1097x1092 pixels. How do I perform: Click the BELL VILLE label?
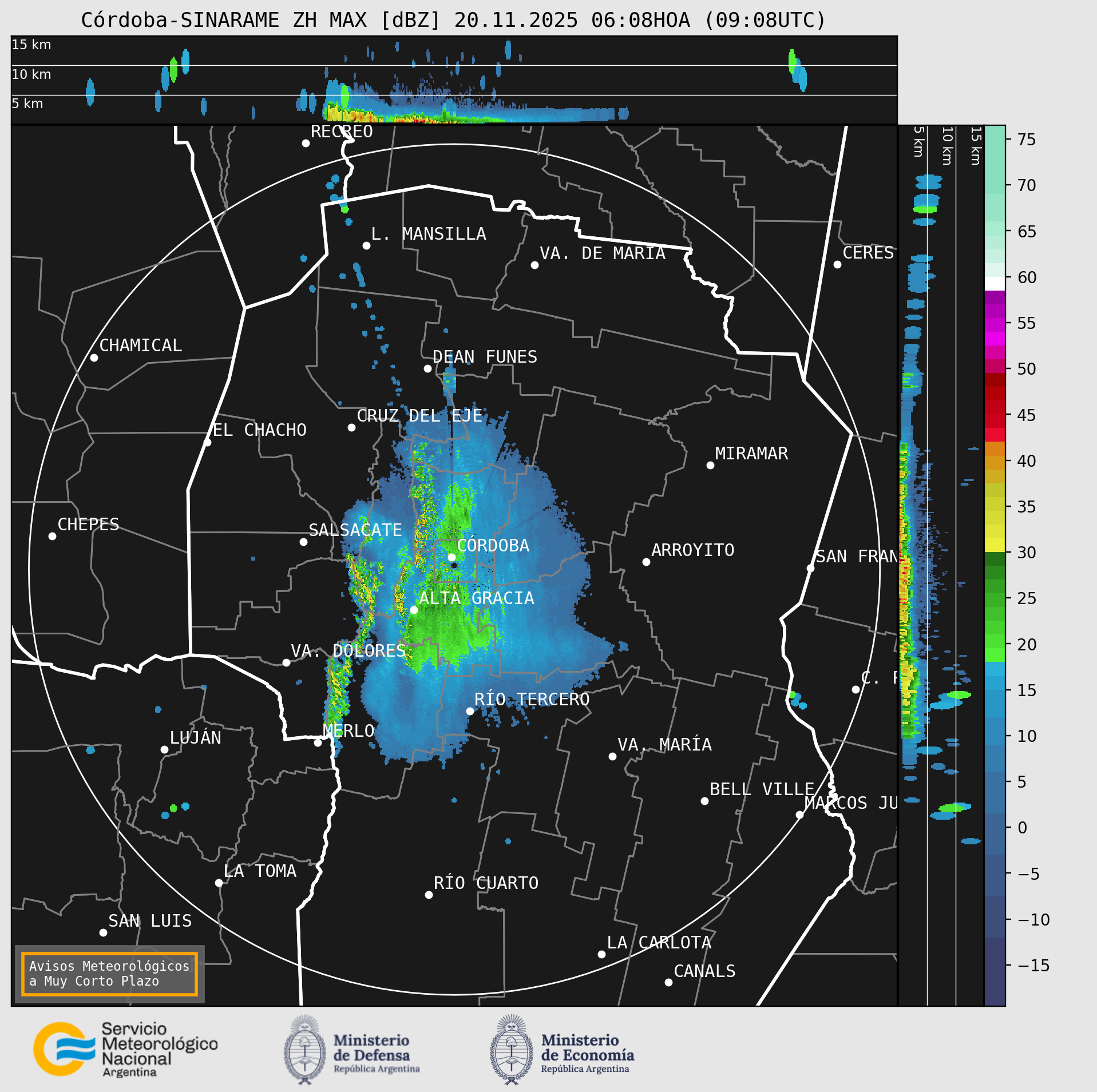pos(762,789)
